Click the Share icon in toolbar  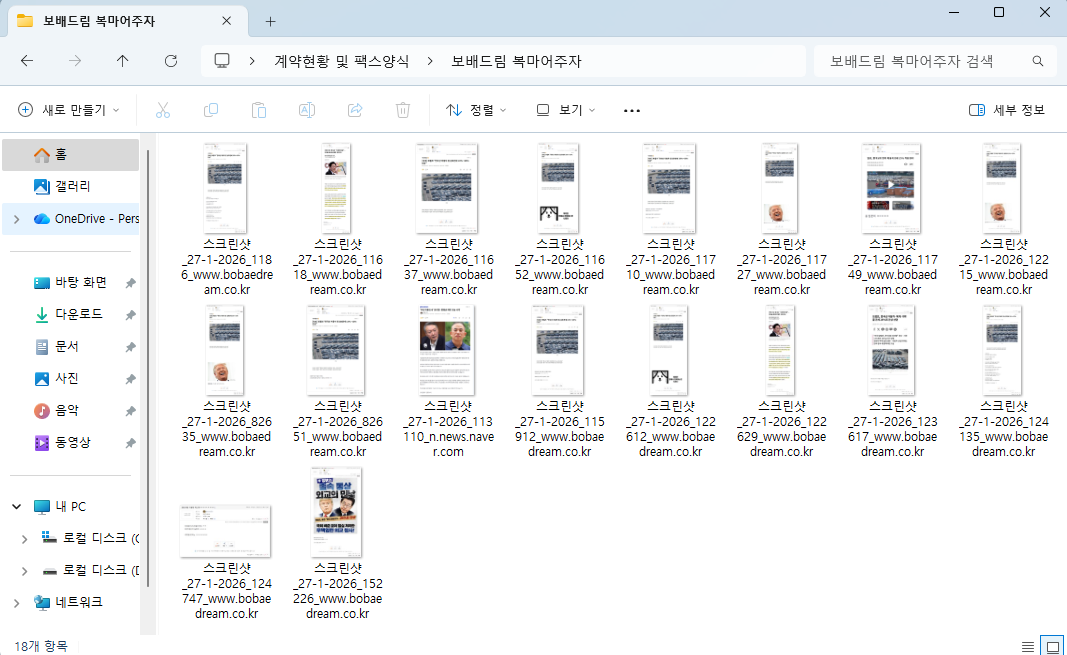(355, 110)
